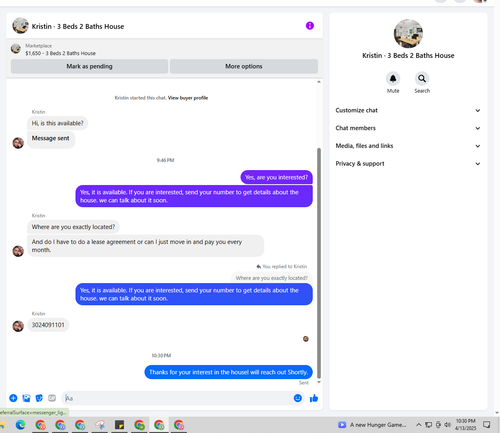
Task: Click the quoted 'Where are you exactly located?' reply preview
Action: (x=271, y=278)
